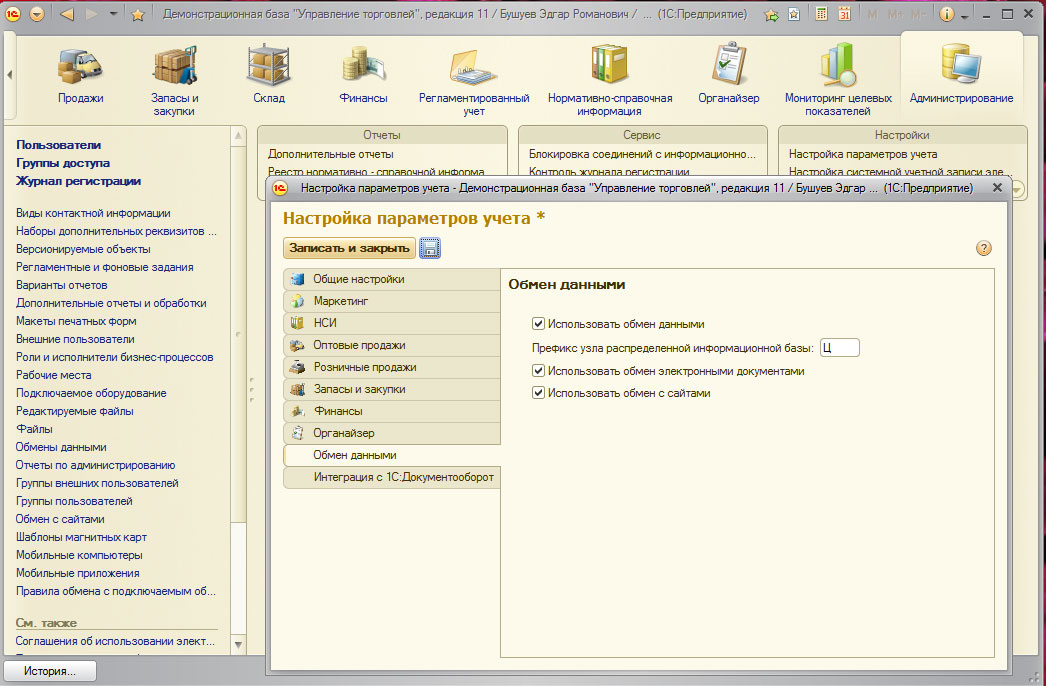Expand the dropdown arrow next to info icon

tap(964, 16)
